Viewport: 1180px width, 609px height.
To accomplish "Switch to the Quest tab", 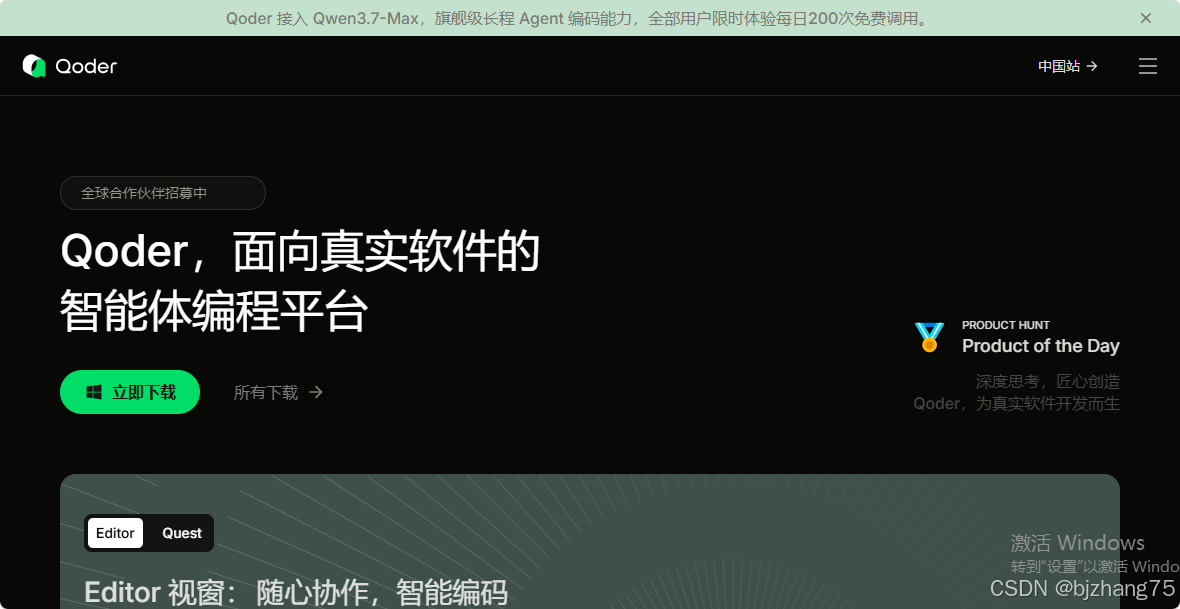I will point(182,533).
